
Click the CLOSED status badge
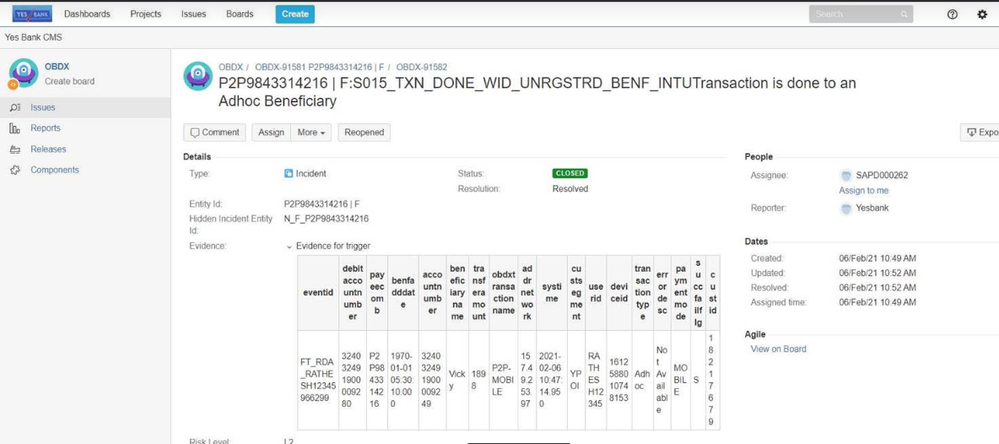point(570,173)
